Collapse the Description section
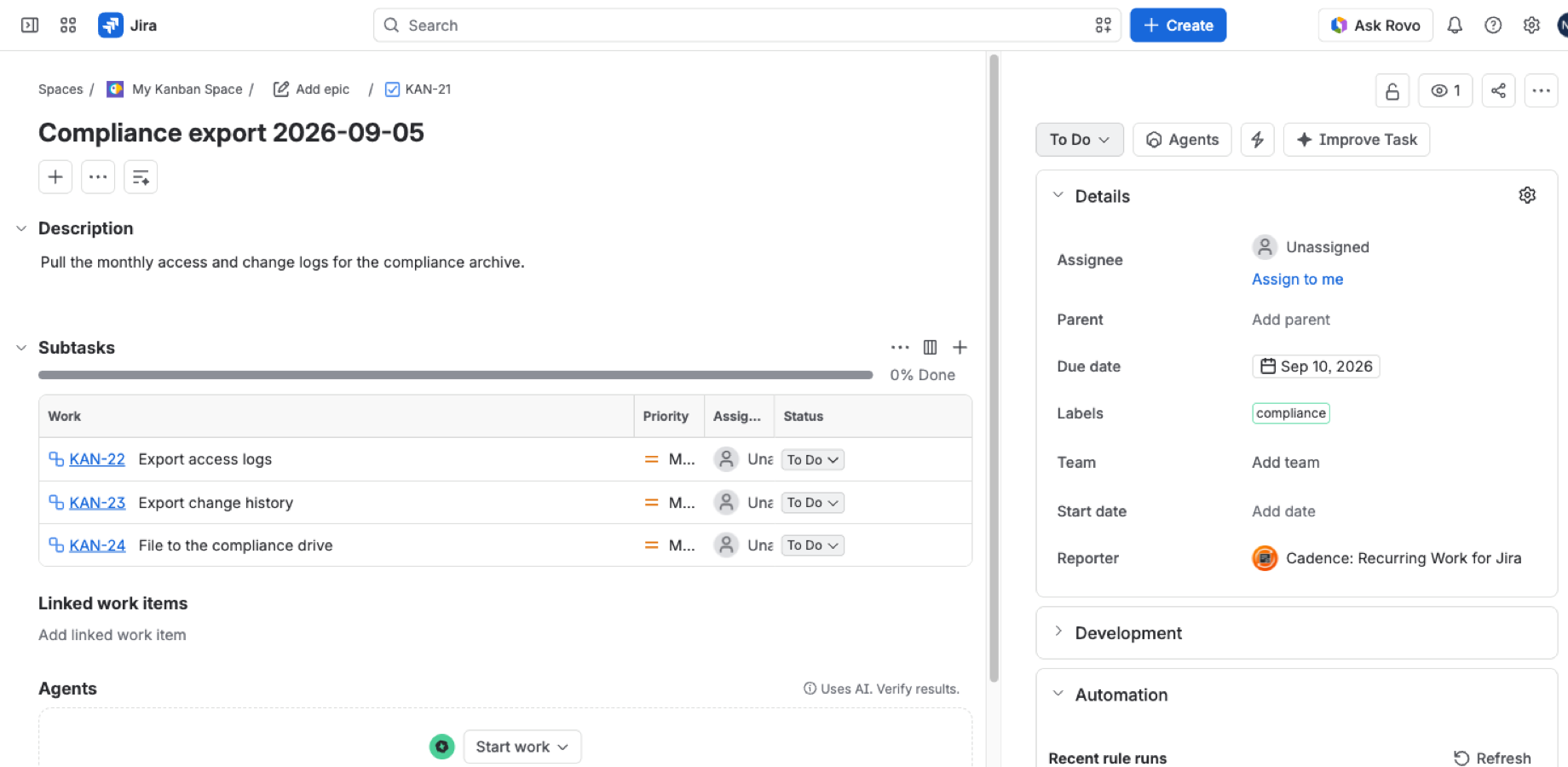 point(21,228)
